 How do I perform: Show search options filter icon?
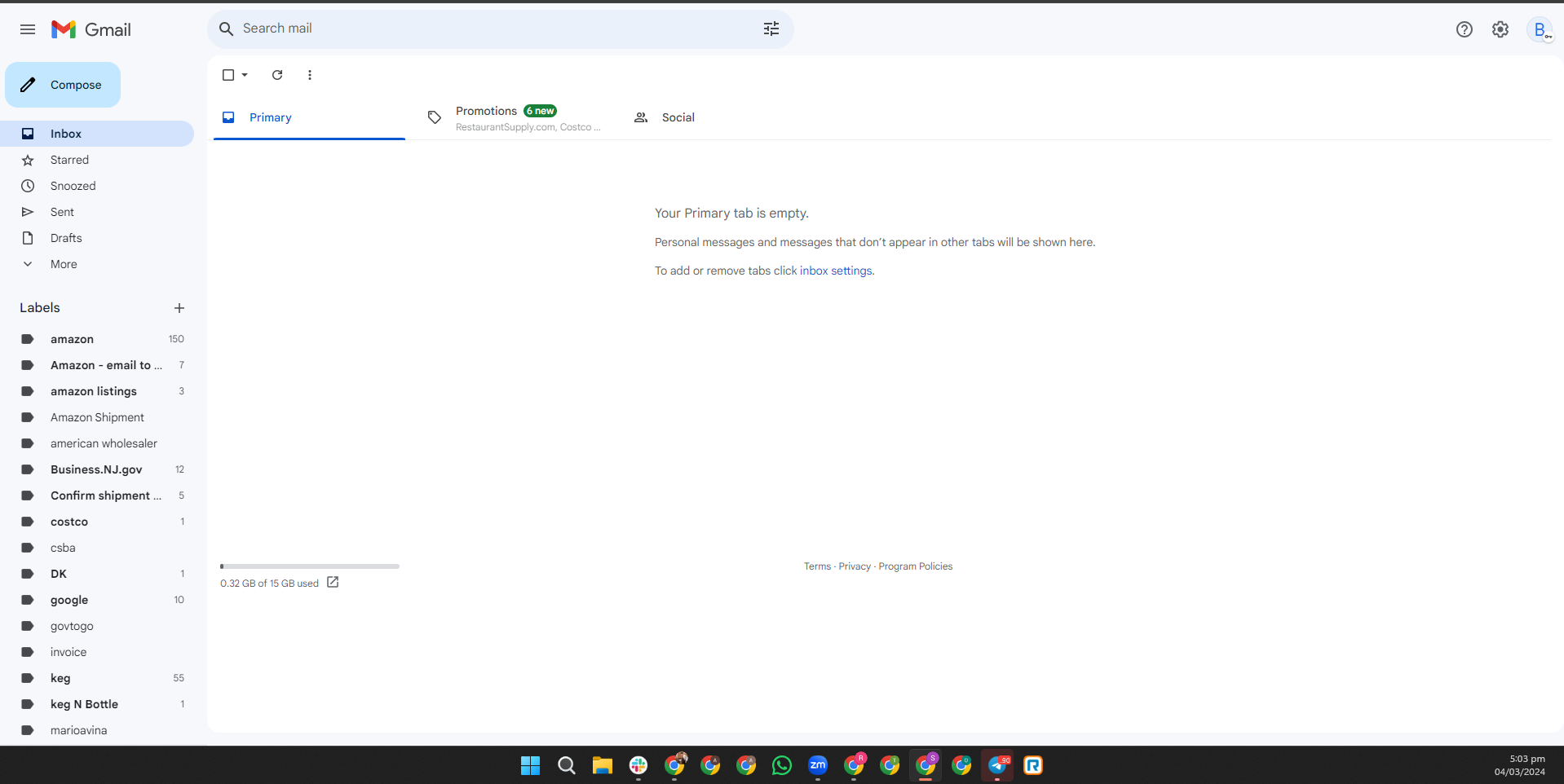tap(771, 29)
